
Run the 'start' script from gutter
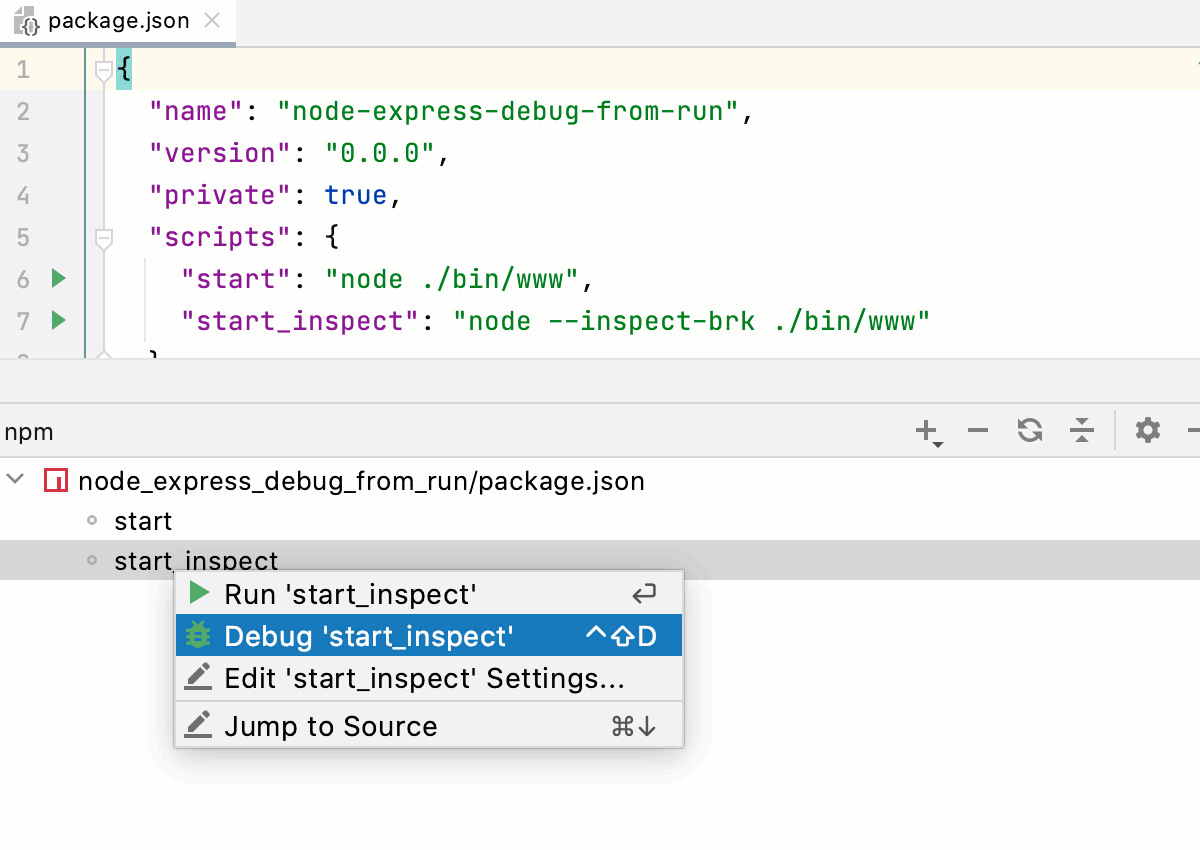pos(58,278)
